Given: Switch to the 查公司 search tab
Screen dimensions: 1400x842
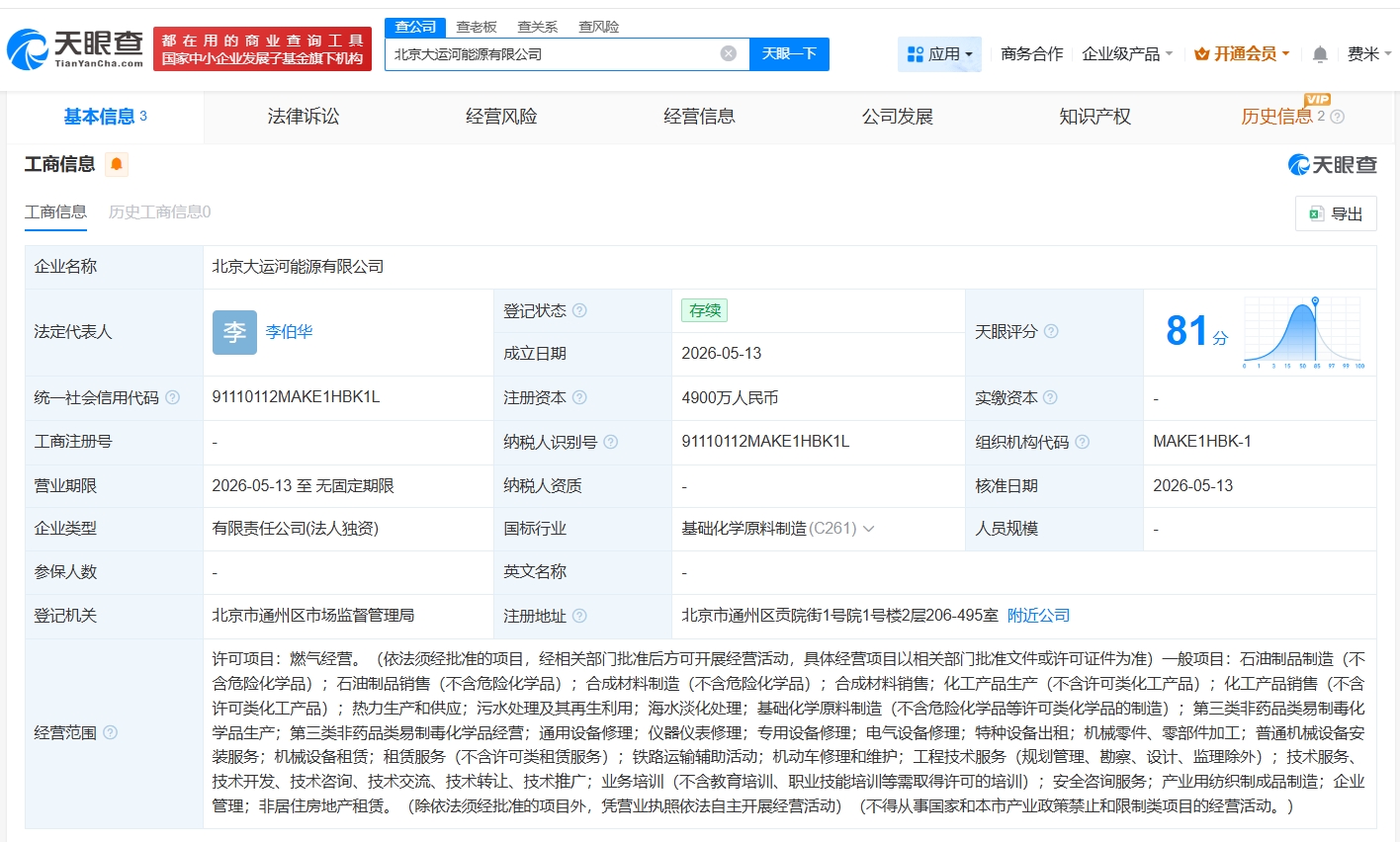Looking at the screenshot, I should point(415,27).
